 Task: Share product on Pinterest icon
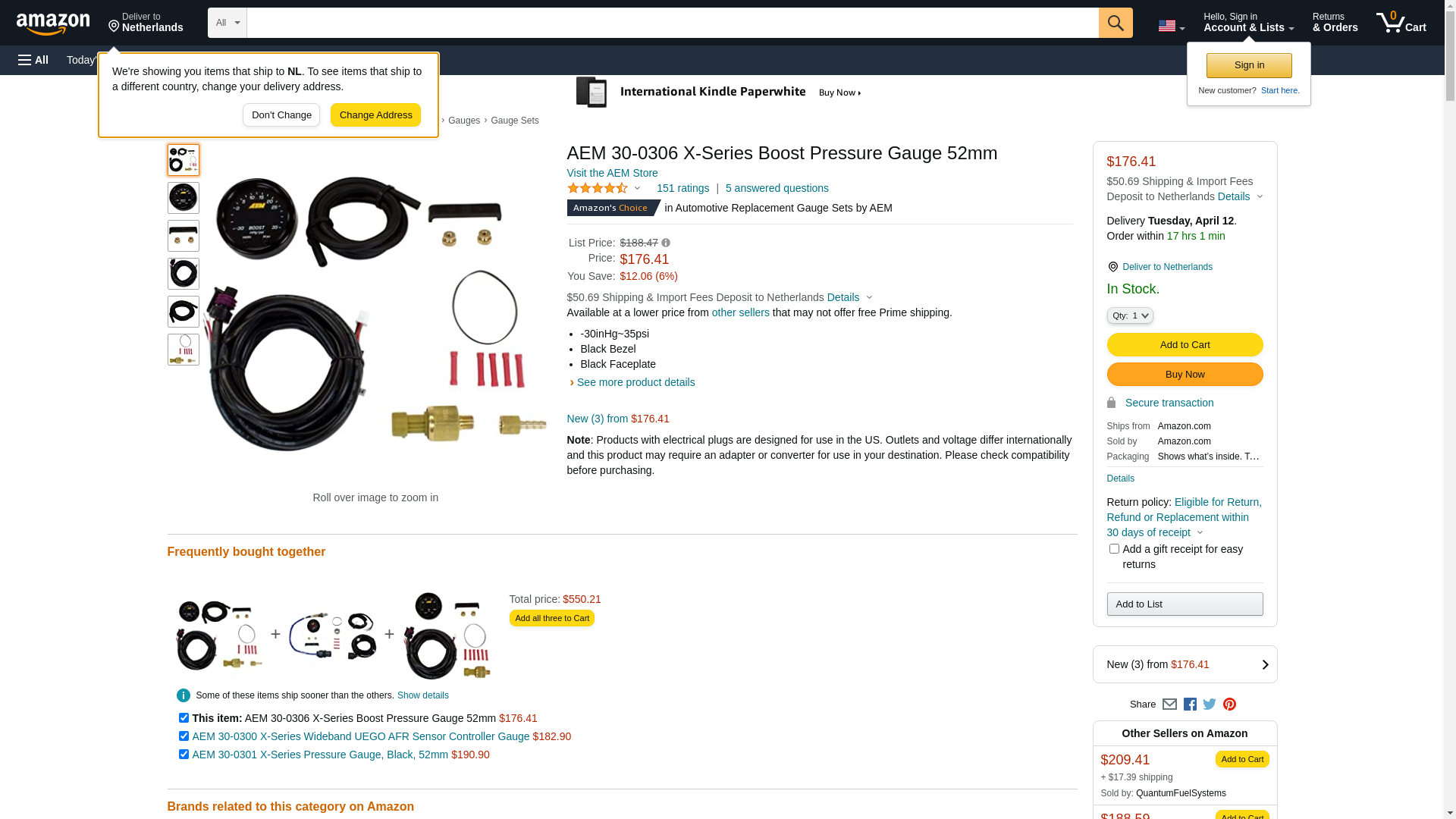coord(1229,704)
